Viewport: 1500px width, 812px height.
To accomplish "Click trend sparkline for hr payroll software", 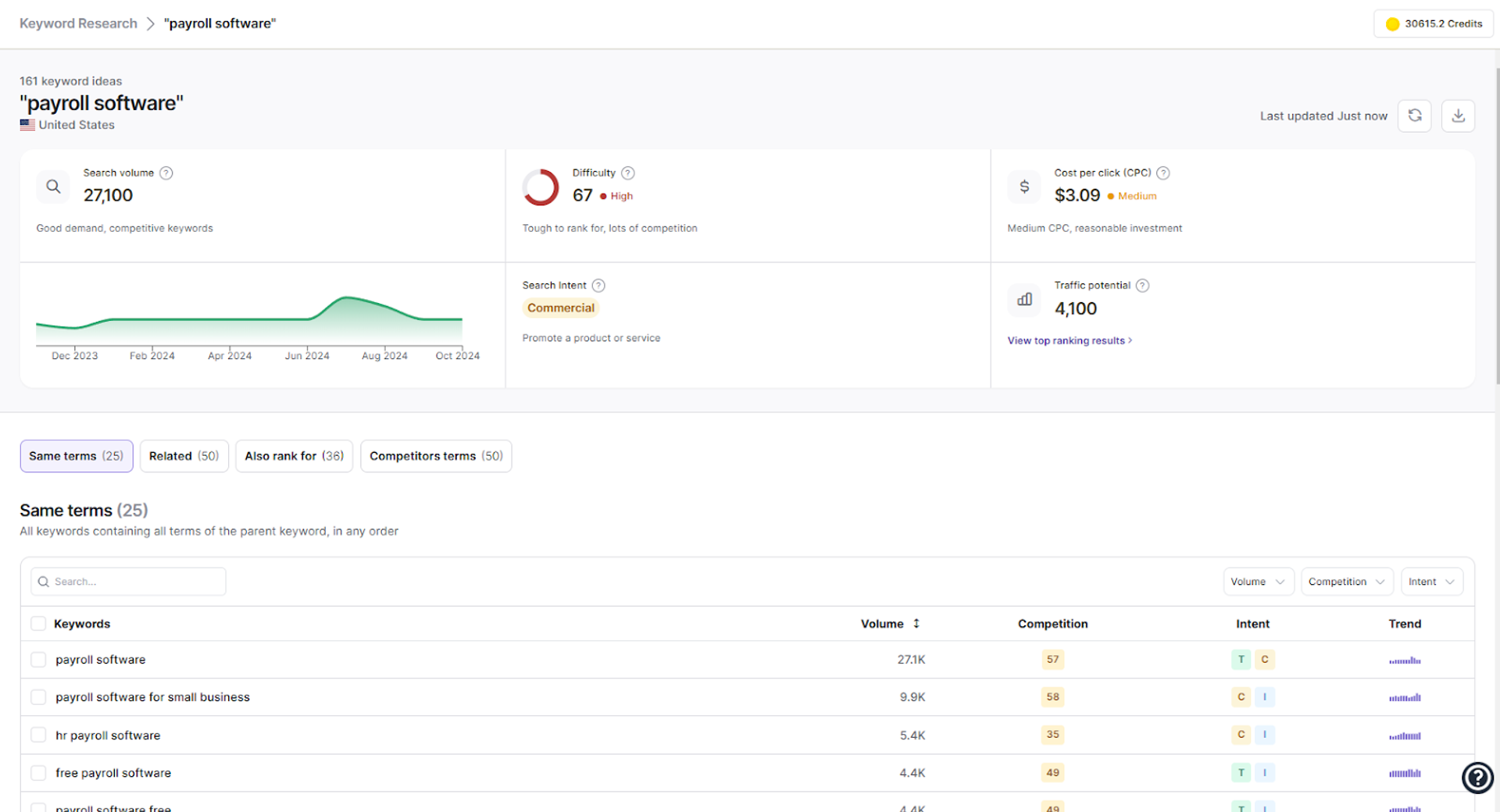I will [x=1405, y=735].
